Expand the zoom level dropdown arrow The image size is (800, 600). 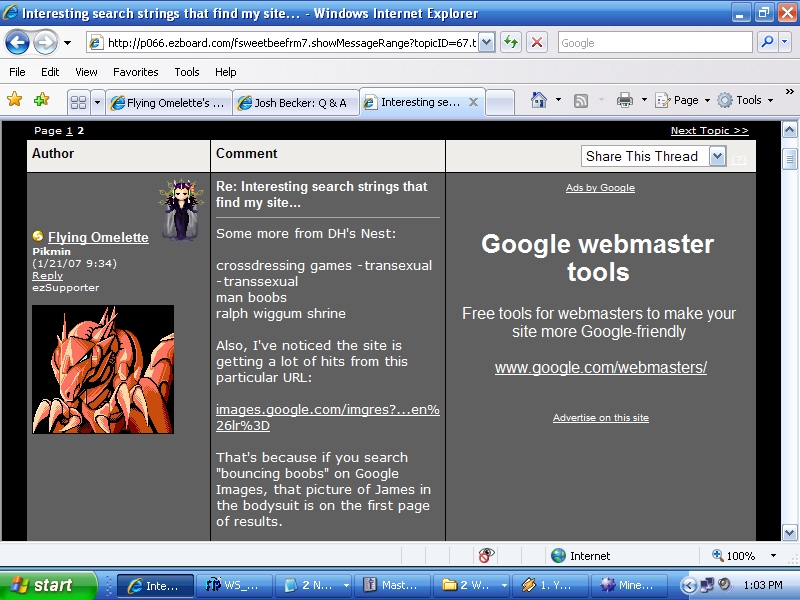point(773,556)
